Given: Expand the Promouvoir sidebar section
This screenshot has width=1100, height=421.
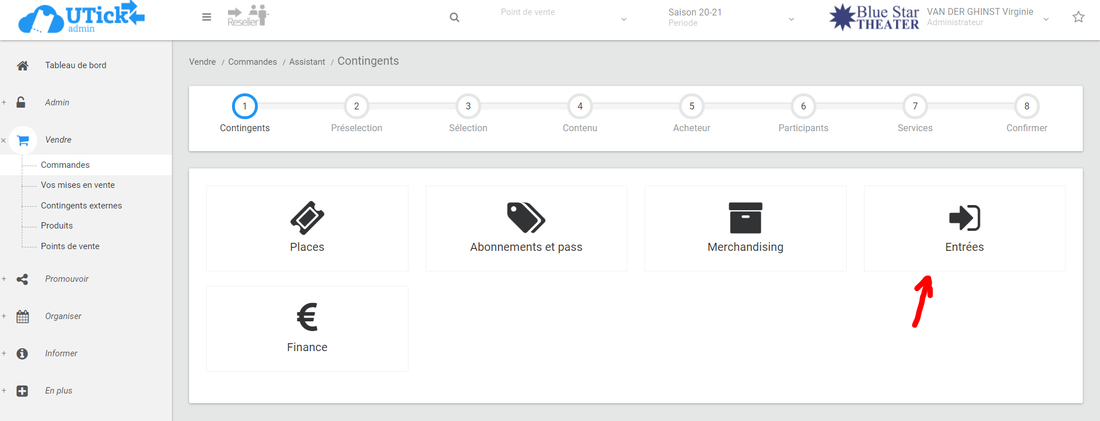Looking at the screenshot, I should 66,279.
